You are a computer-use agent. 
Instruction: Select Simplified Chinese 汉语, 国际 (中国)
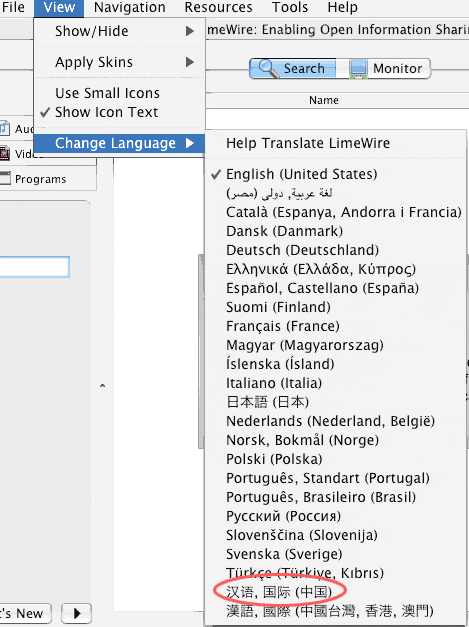pos(335,592)
